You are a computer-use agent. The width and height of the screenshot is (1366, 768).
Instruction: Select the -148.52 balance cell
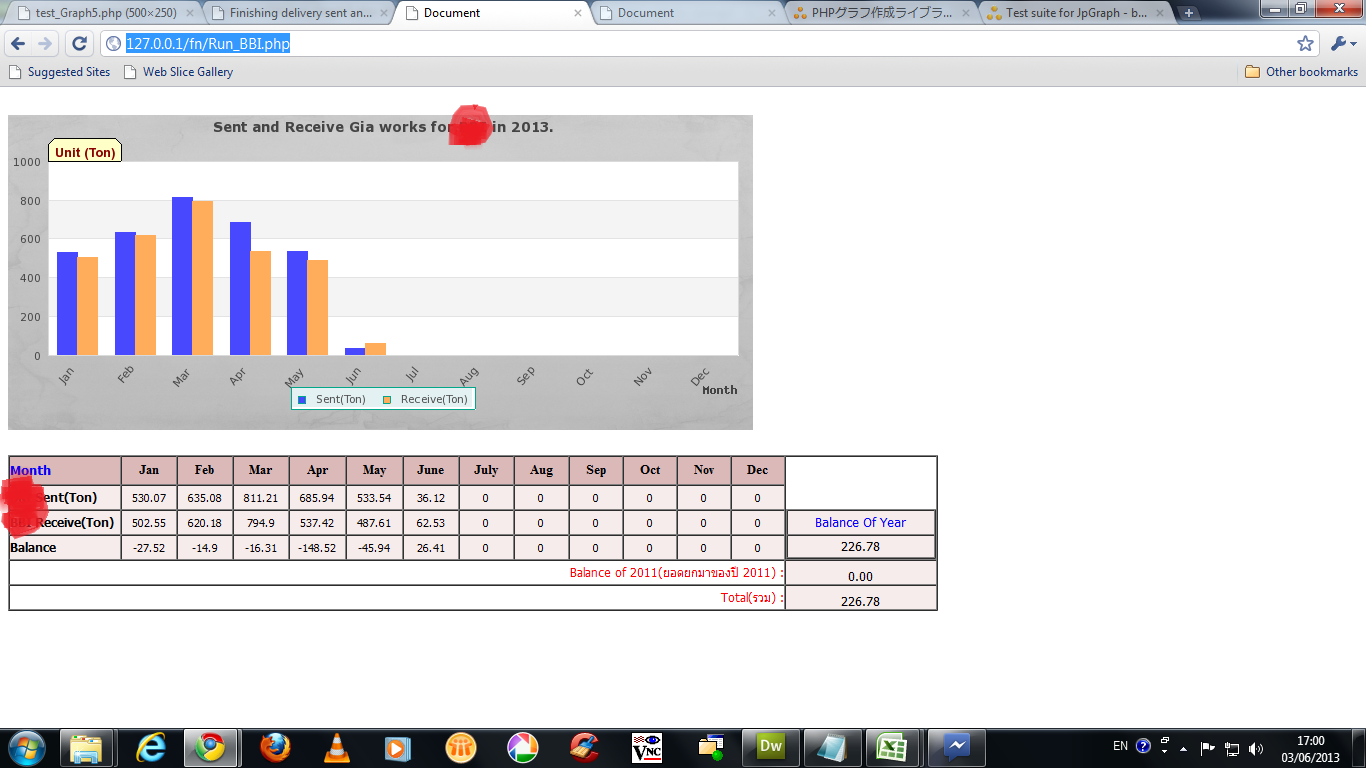(317, 548)
